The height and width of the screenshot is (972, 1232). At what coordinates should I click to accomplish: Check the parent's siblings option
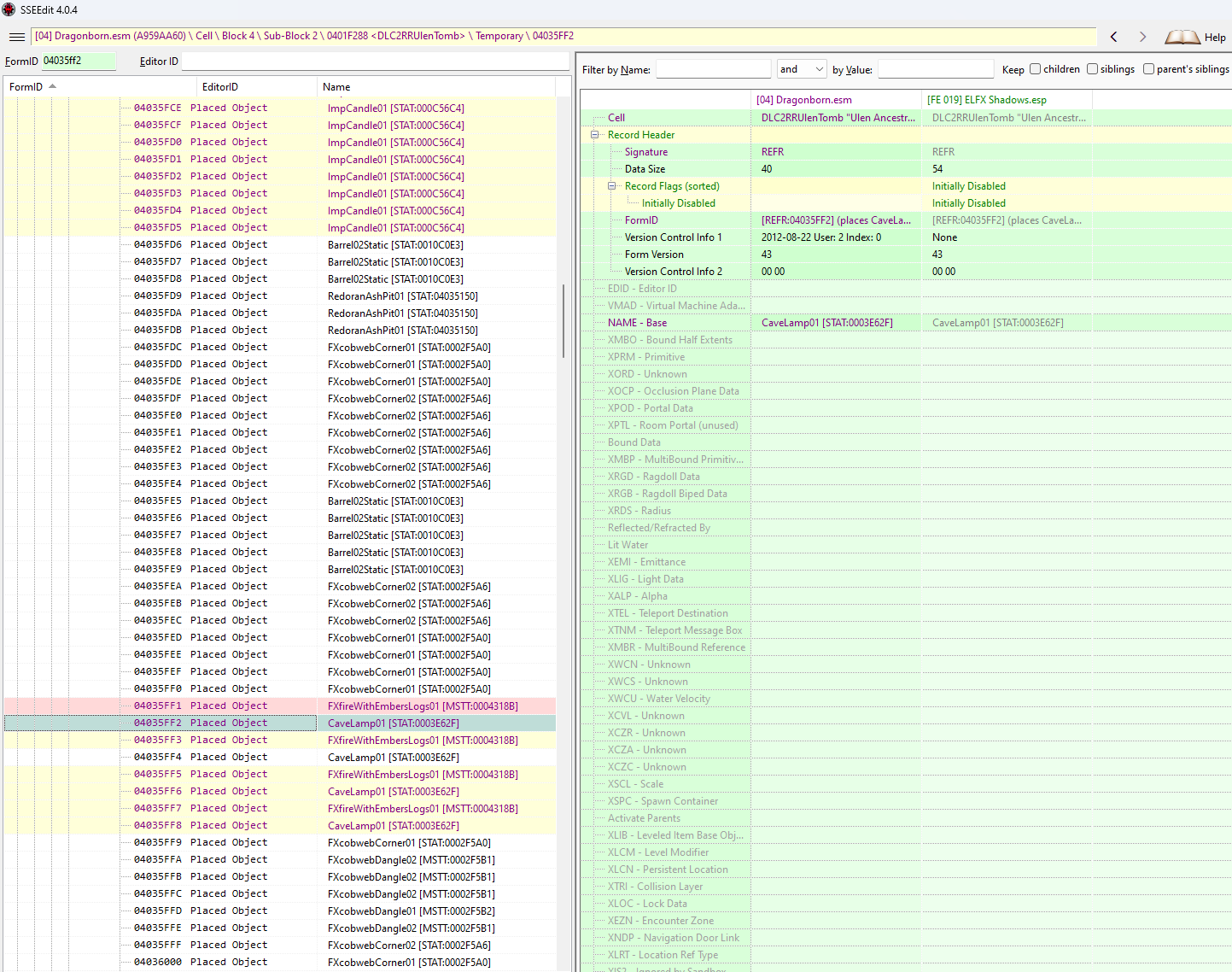(1148, 69)
